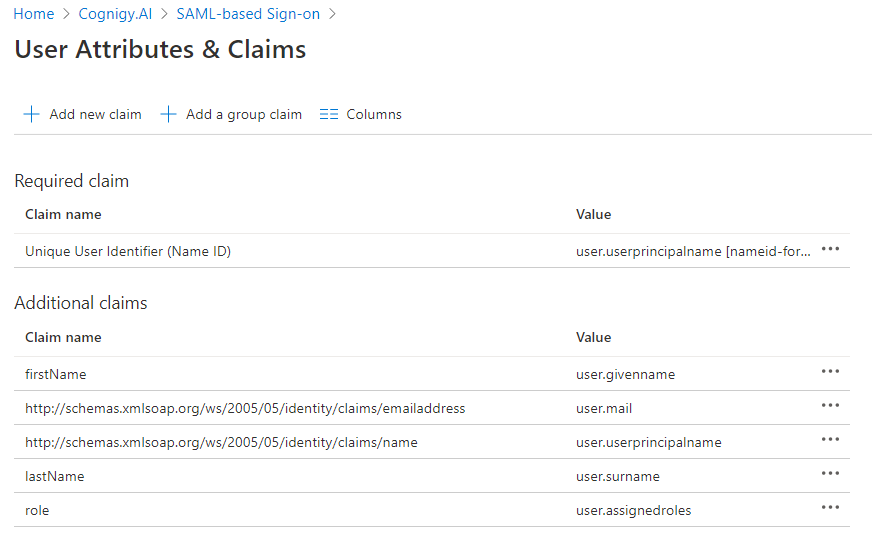Click the Columns button label
This screenshot has height=540, width=872.
(374, 115)
